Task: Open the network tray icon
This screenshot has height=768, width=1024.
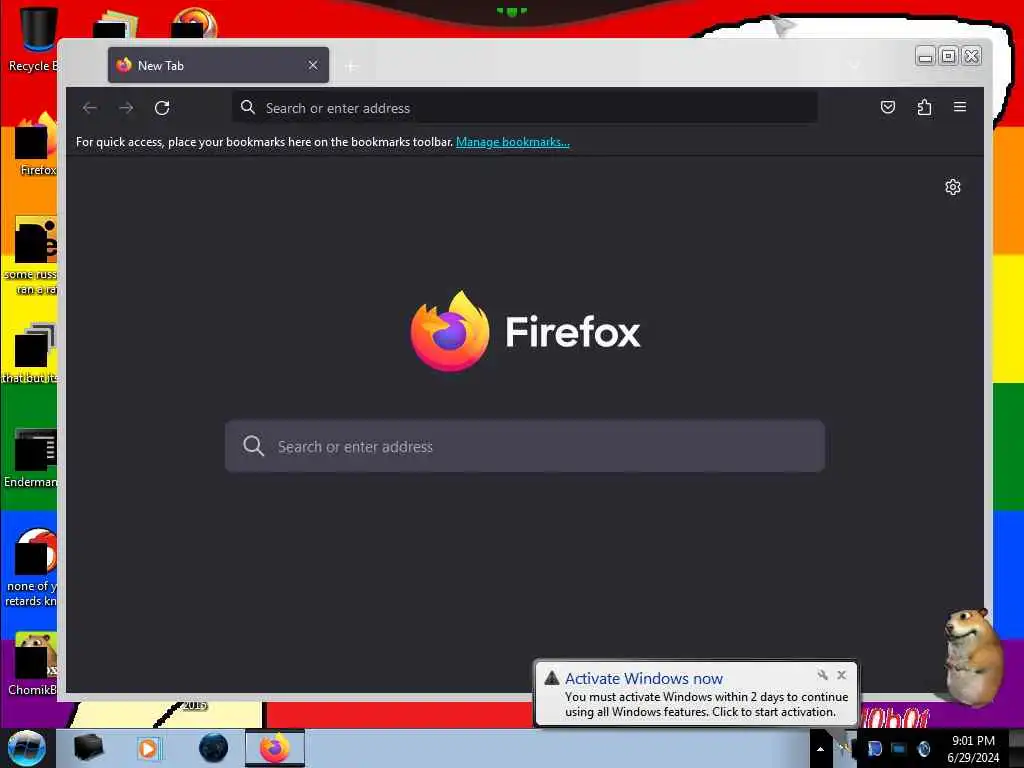Action: click(899, 749)
